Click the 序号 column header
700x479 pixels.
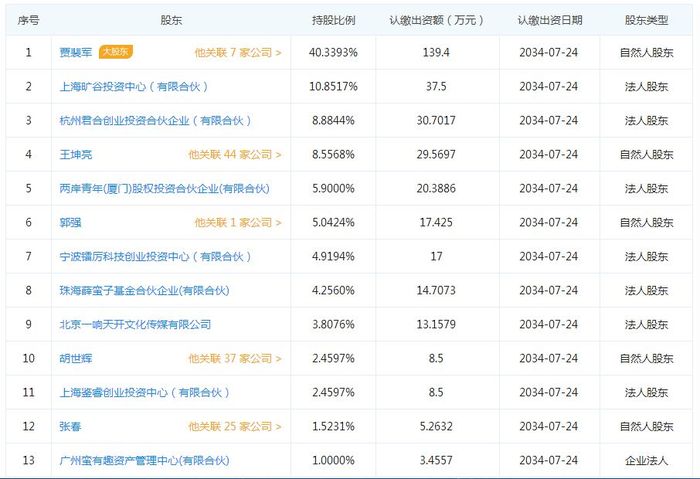(28, 20)
